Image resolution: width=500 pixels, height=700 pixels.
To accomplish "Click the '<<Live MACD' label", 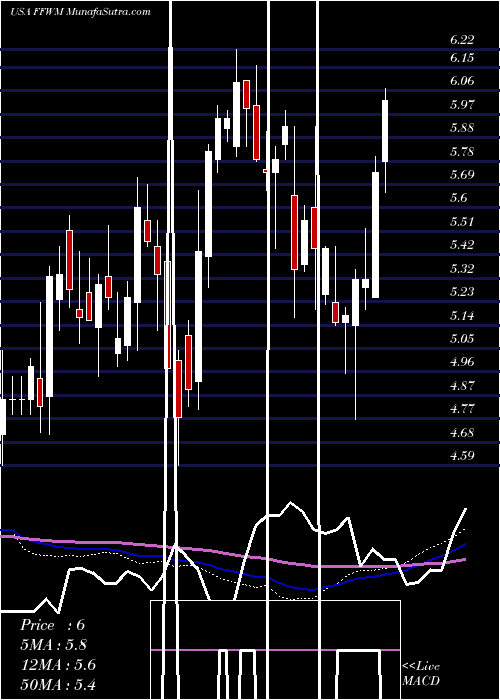I will [x=421, y=673].
